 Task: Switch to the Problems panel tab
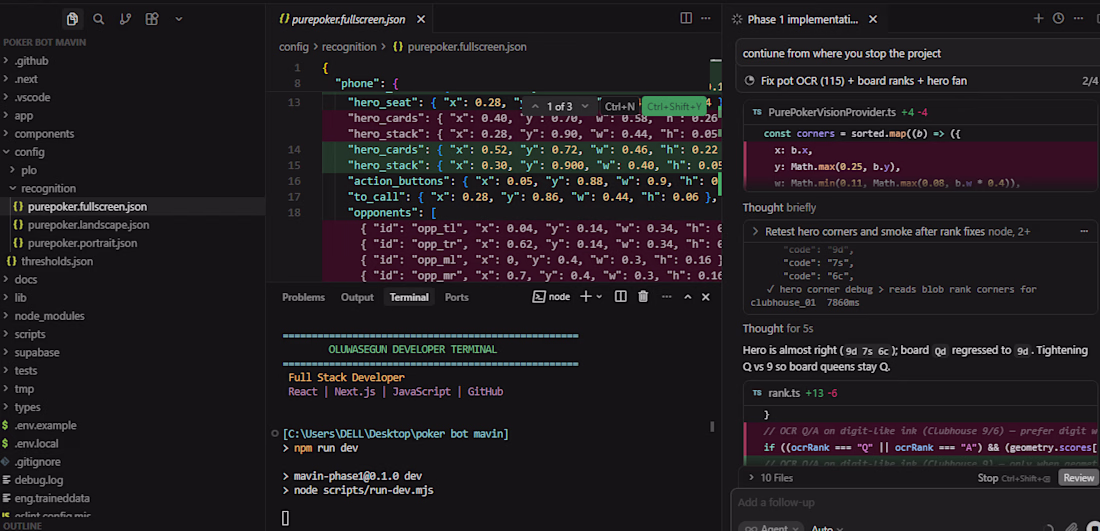(x=303, y=297)
